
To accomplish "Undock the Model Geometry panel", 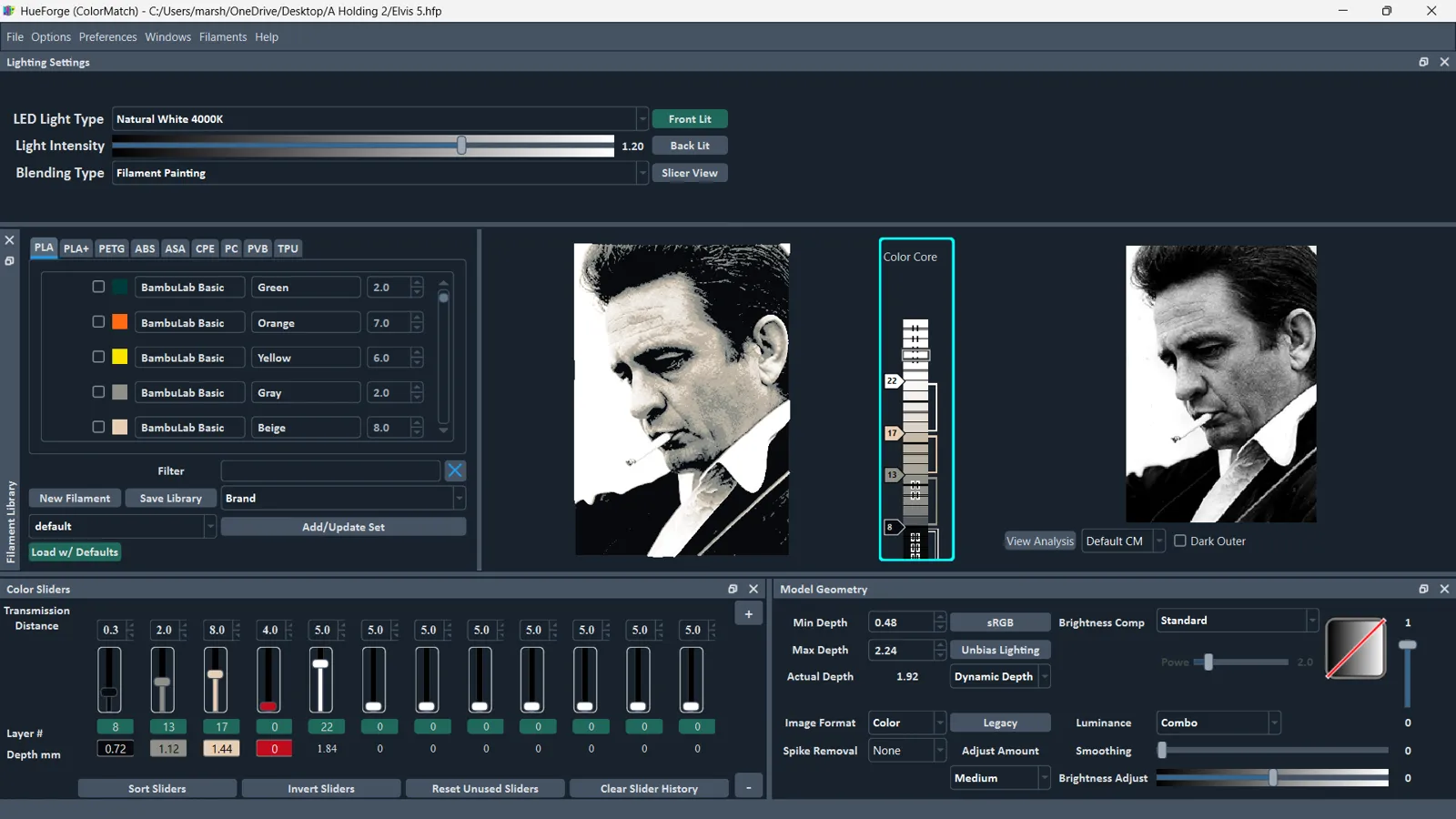I will point(1423,589).
